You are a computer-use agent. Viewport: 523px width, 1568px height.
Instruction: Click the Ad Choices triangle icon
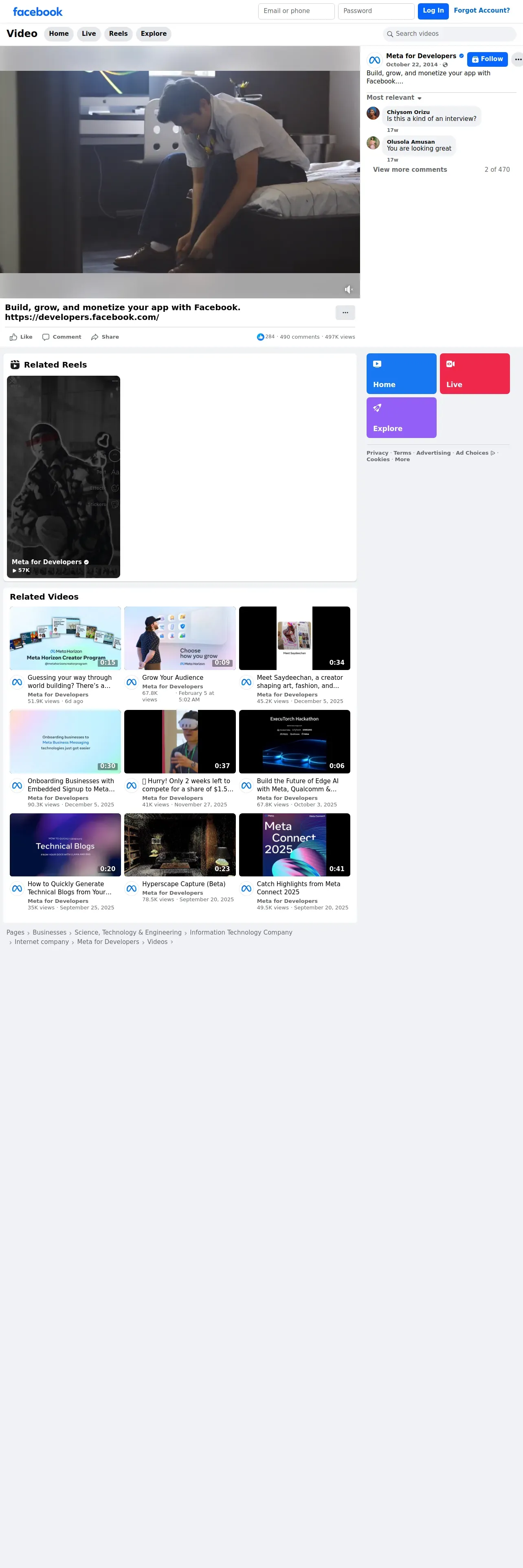pos(493,453)
